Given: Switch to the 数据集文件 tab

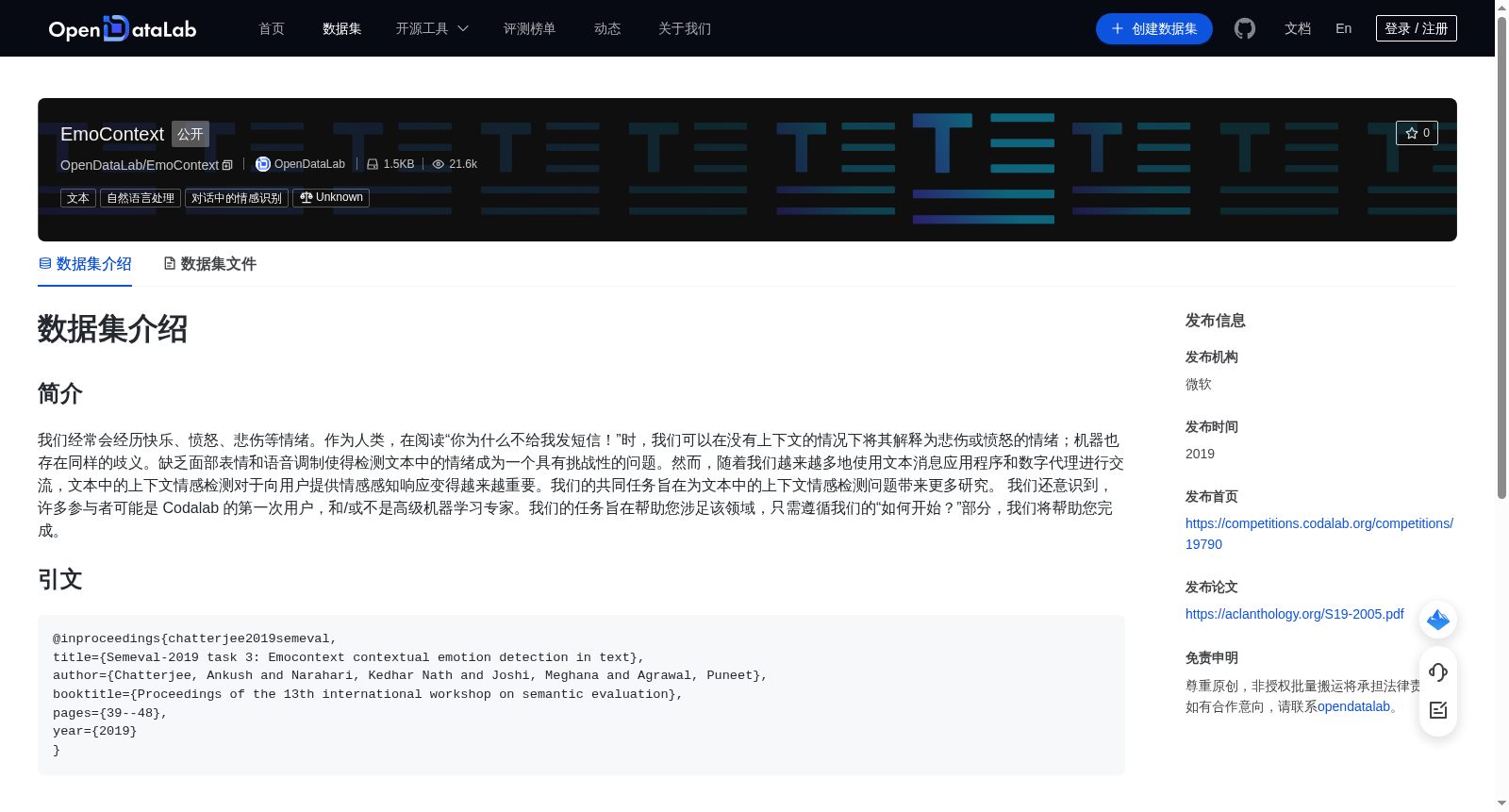Looking at the screenshot, I should tap(209, 264).
